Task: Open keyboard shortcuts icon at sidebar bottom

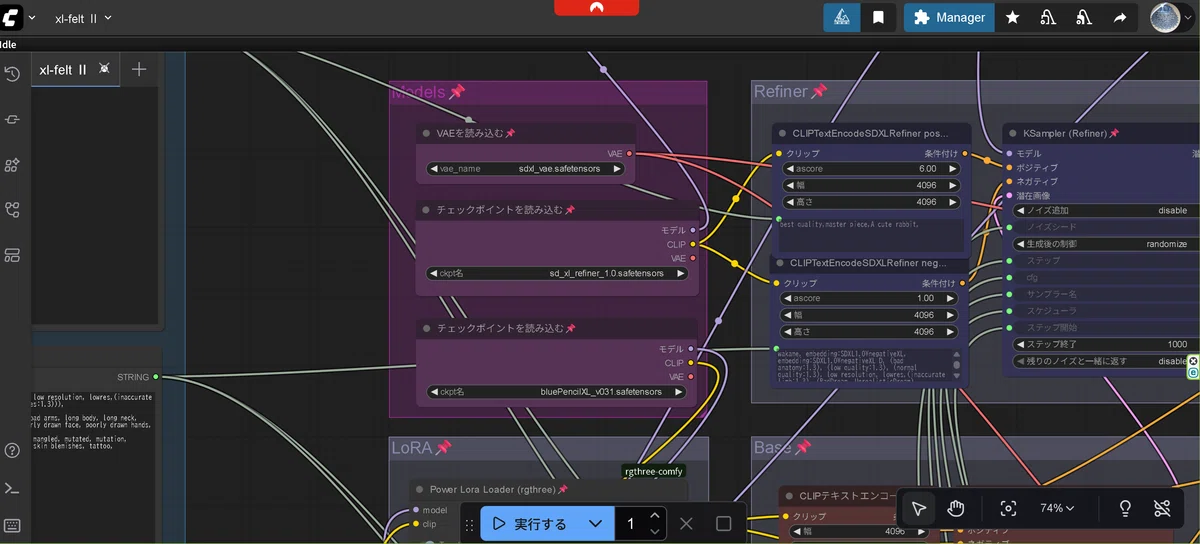Action: click(12, 525)
